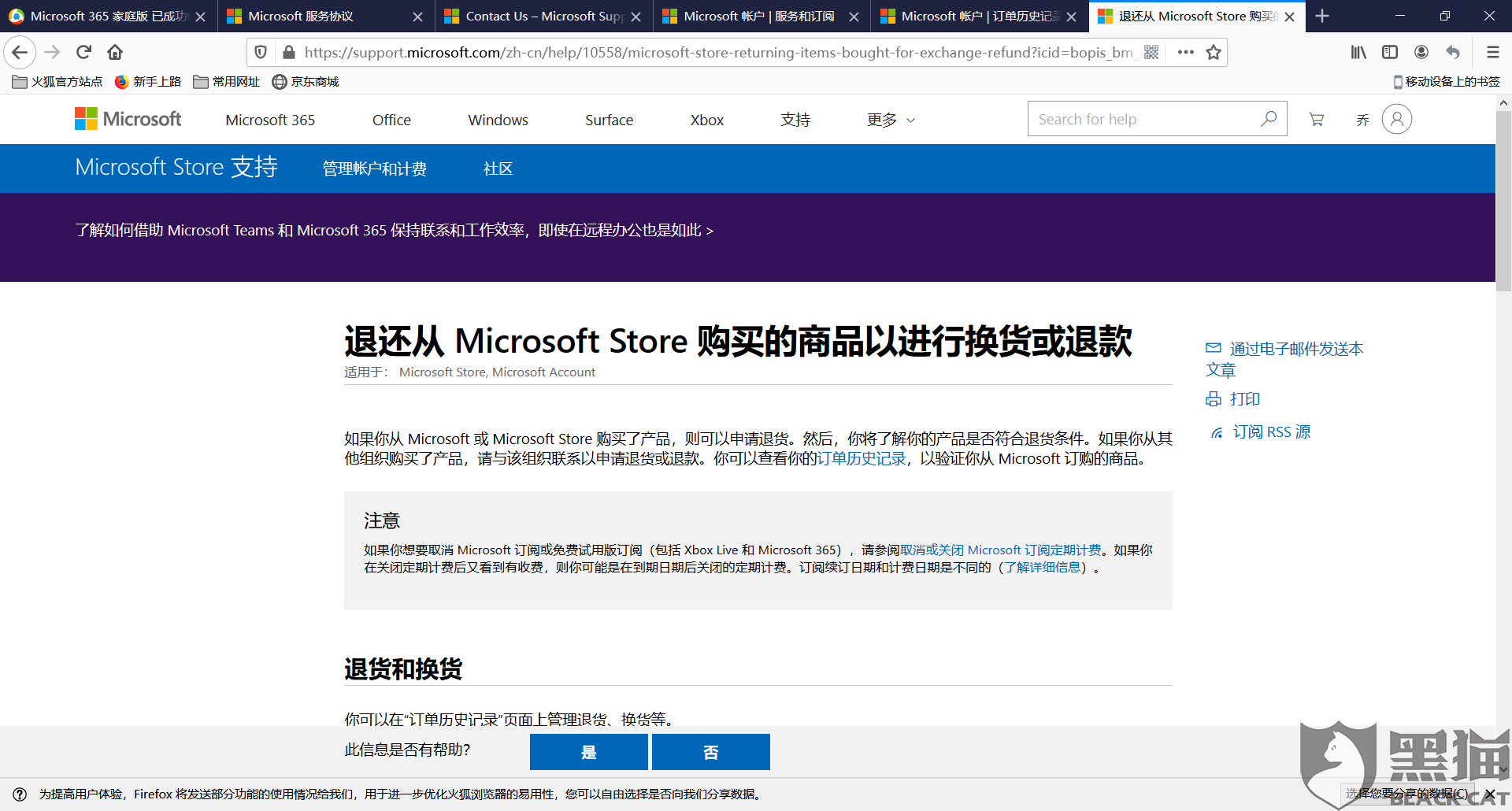Open 订单历史记录 link in paragraph
Screen dimensions: 1512x811
coord(862,458)
